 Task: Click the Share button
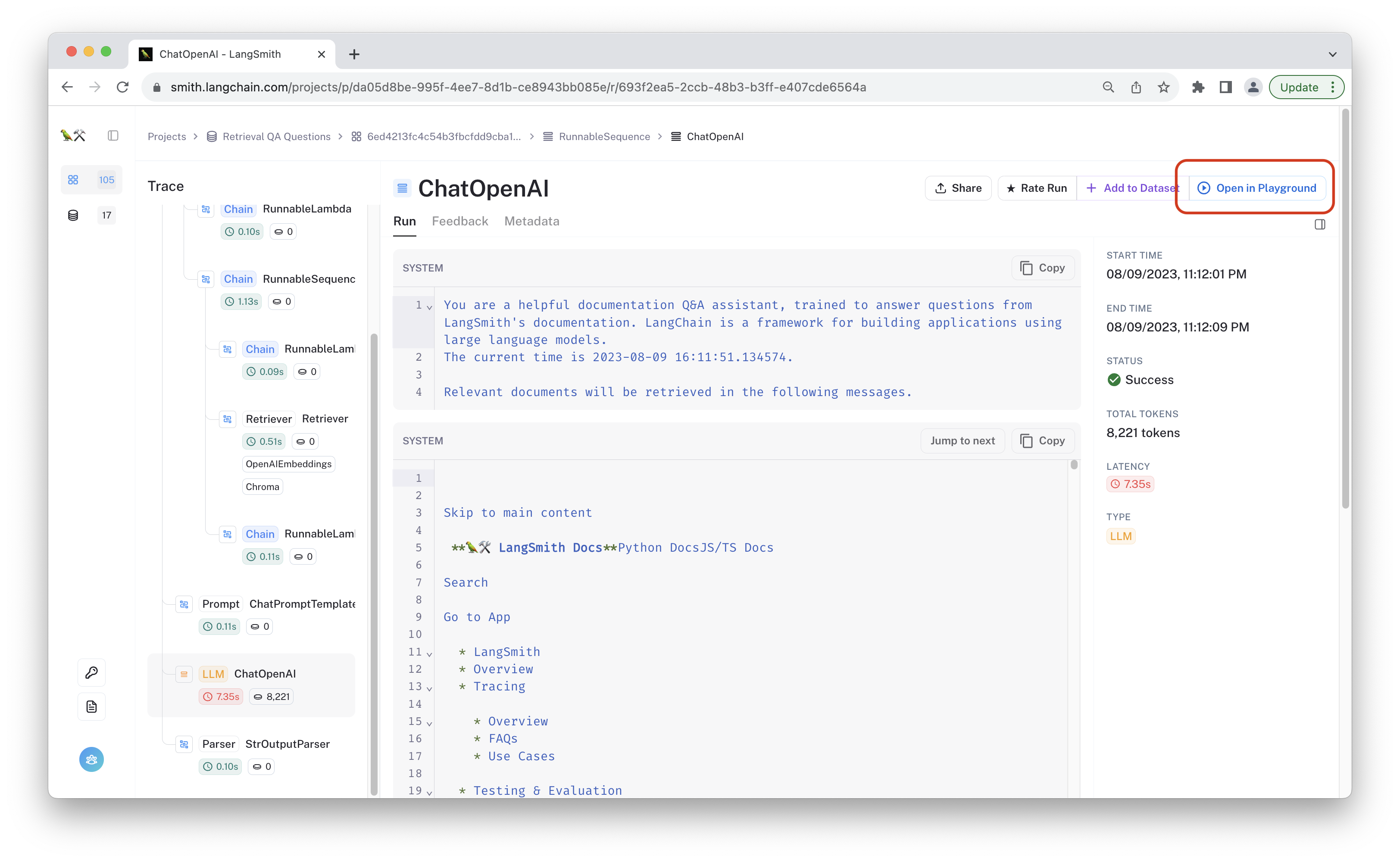[x=958, y=188]
